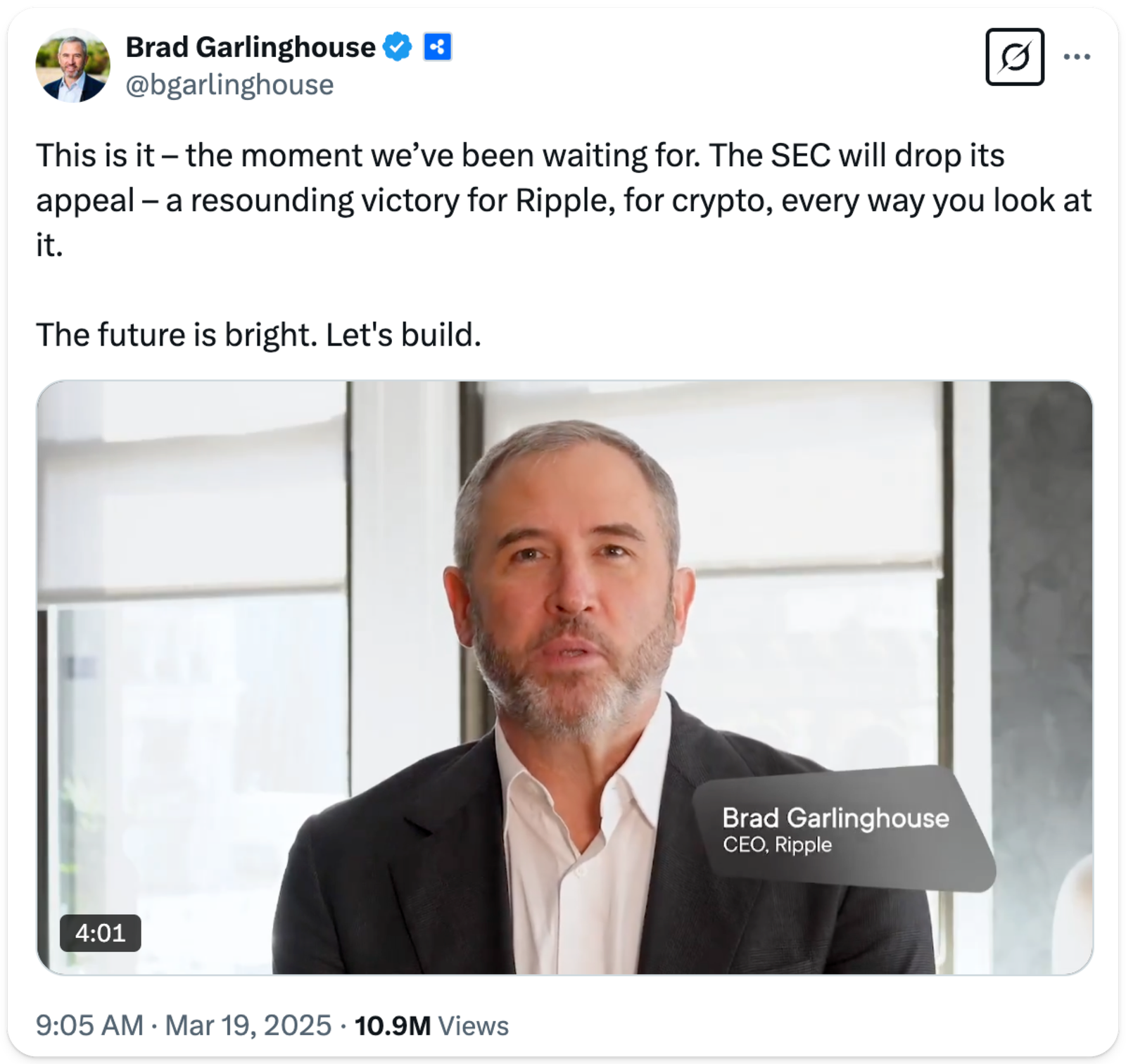Click the 10.9M view count
Viewport: 1126px width, 1064px height.
[x=392, y=1026]
